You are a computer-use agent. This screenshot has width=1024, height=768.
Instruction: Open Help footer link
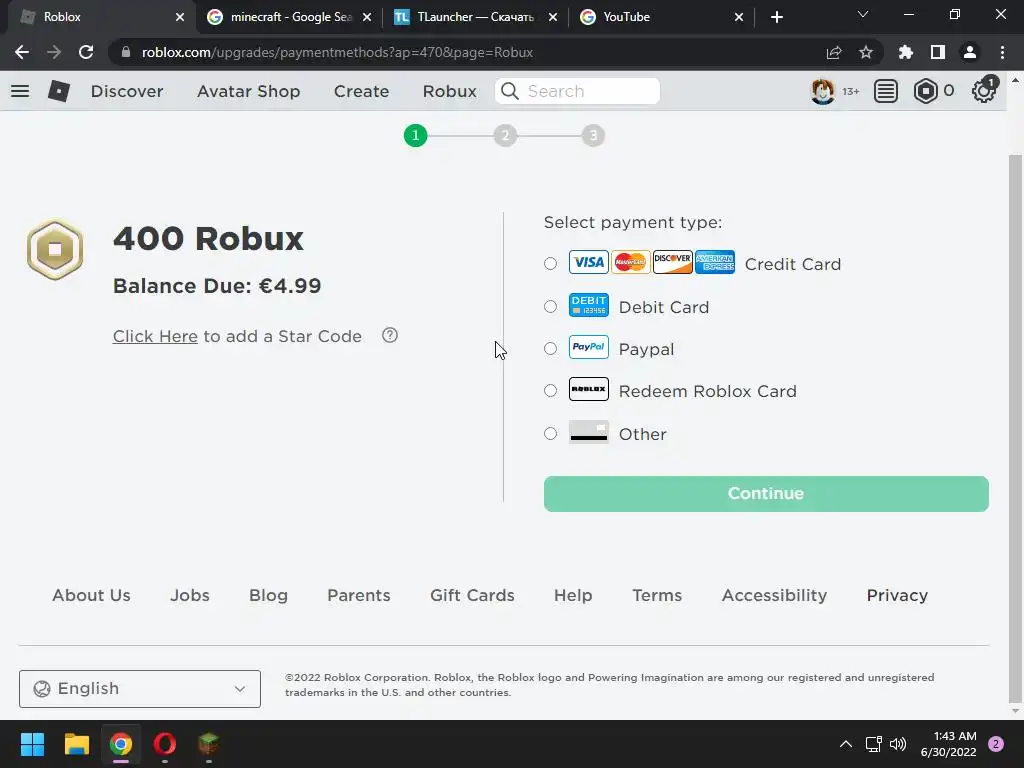click(573, 595)
